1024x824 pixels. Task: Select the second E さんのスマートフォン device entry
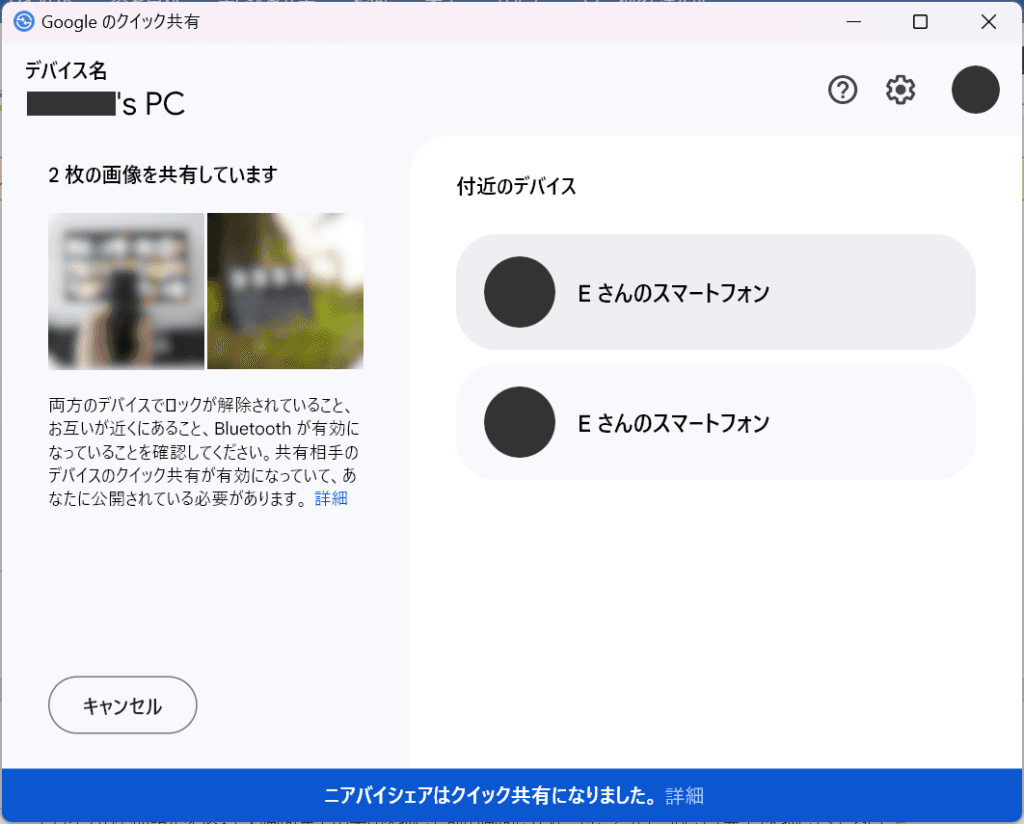point(715,422)
